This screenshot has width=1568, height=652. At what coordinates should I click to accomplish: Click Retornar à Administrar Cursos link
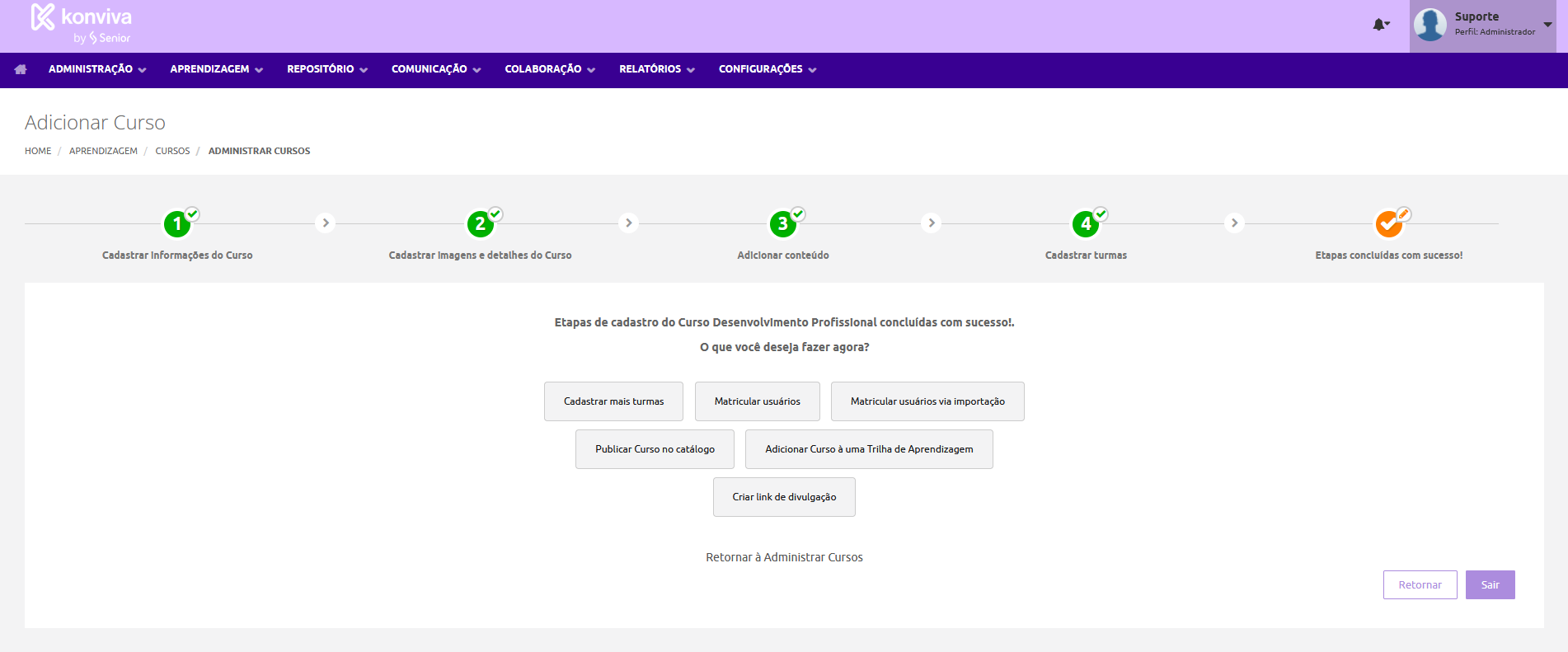point(784,557)
